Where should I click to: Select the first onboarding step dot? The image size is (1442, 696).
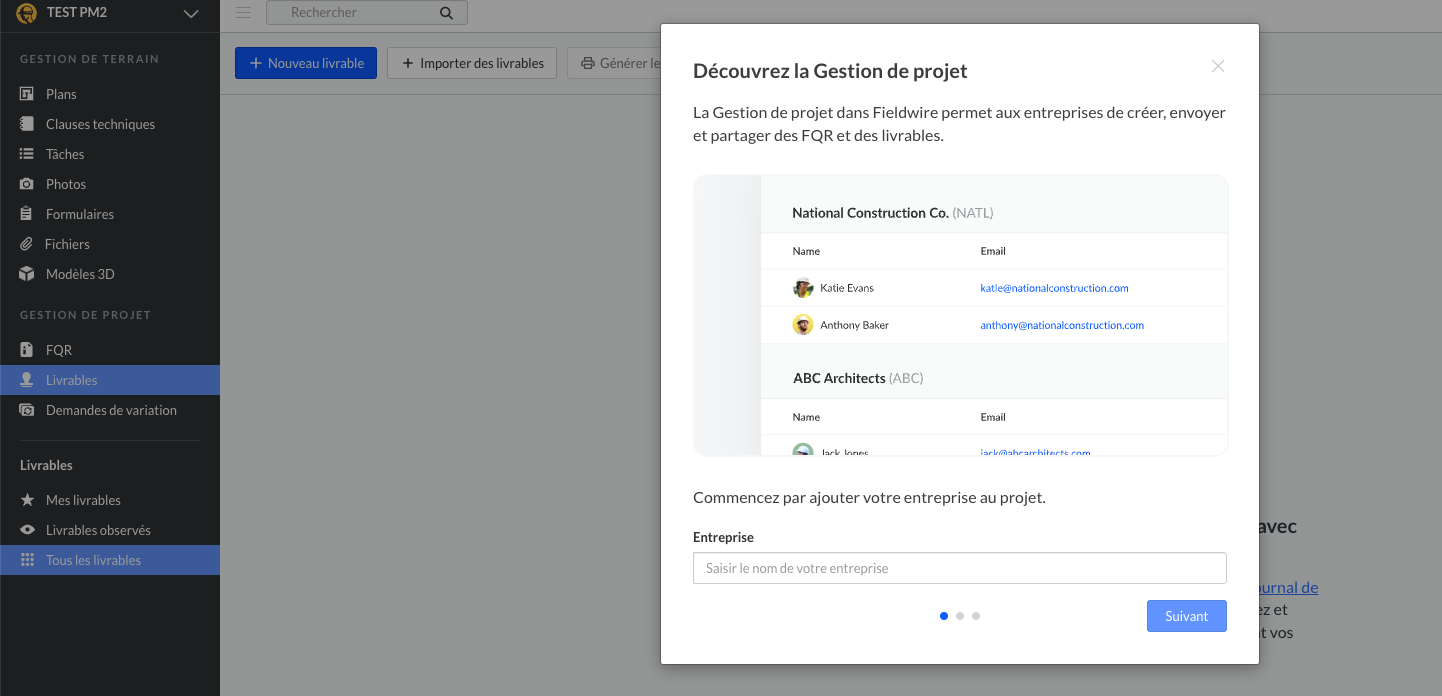(x=944, y=616)
